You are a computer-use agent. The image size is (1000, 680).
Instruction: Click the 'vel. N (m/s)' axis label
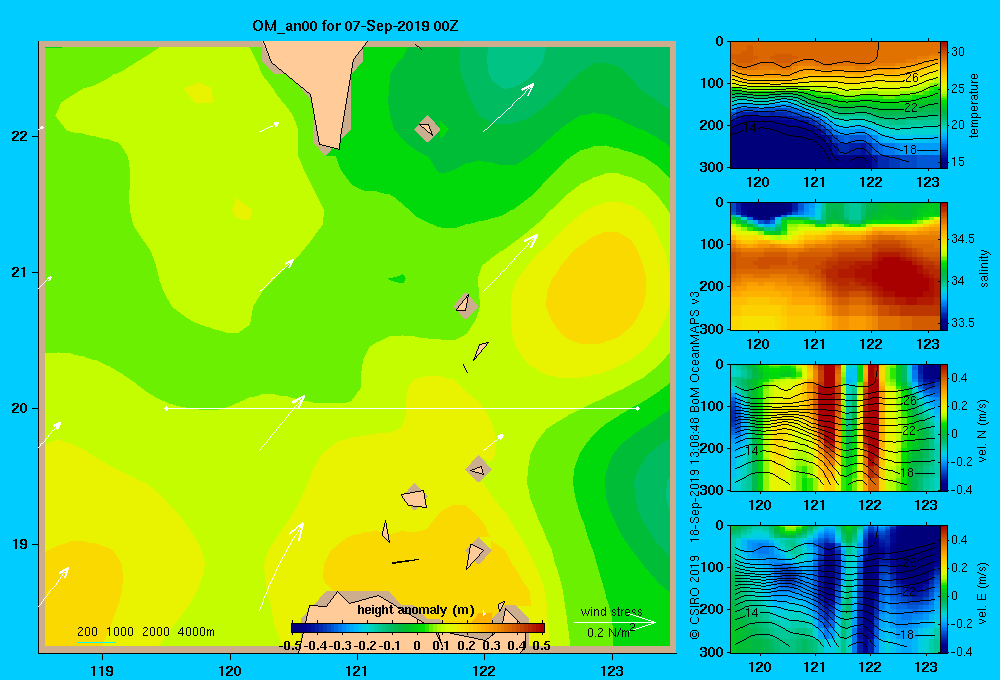(x=983, y=431)
